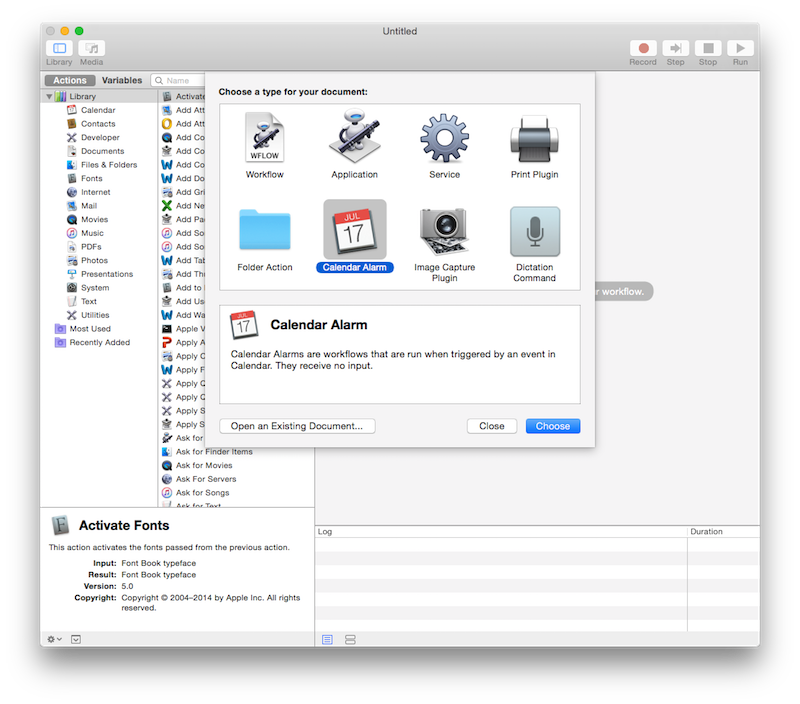The image size is (800, 704).
Task: Choose the Application document type
Action: point(355,145)
